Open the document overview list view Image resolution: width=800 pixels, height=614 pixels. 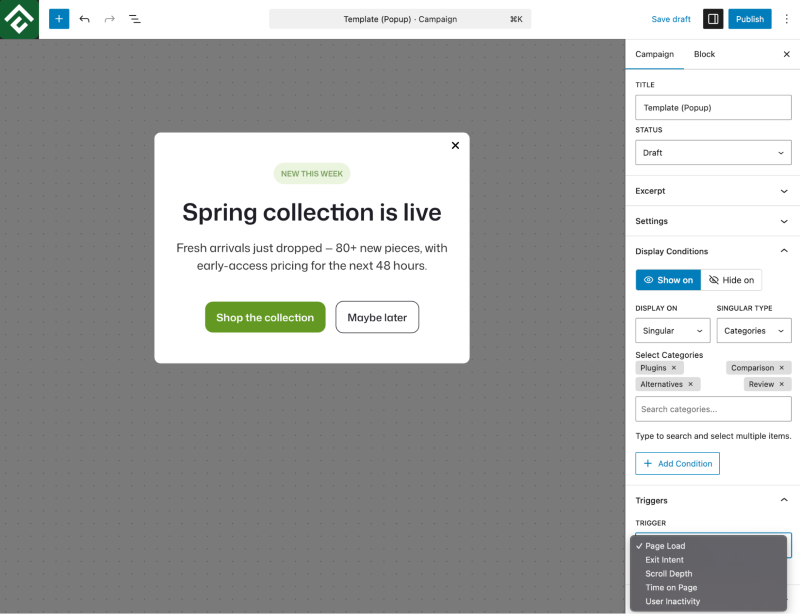[135, 19]
